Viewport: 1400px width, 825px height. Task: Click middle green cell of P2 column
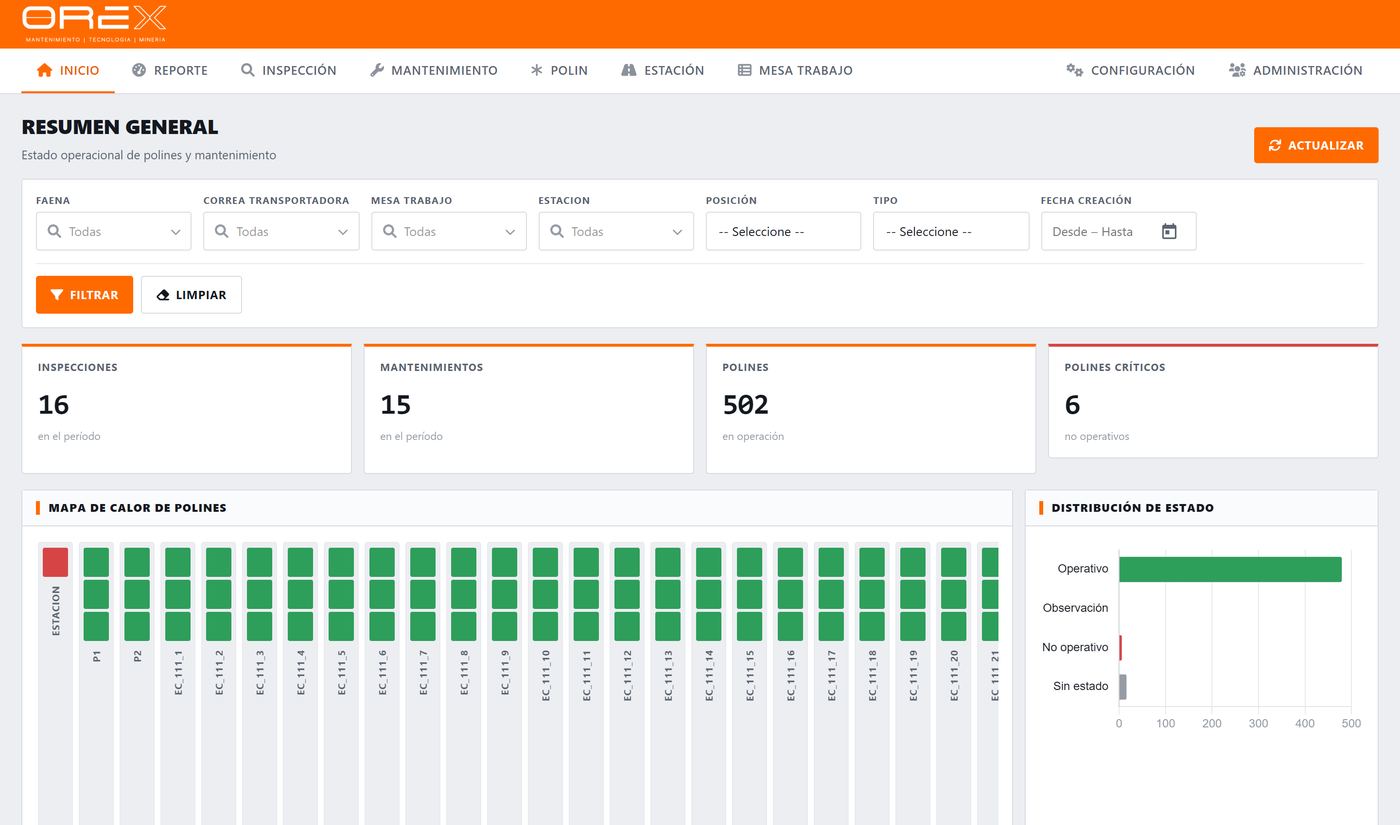pos(137,594)
